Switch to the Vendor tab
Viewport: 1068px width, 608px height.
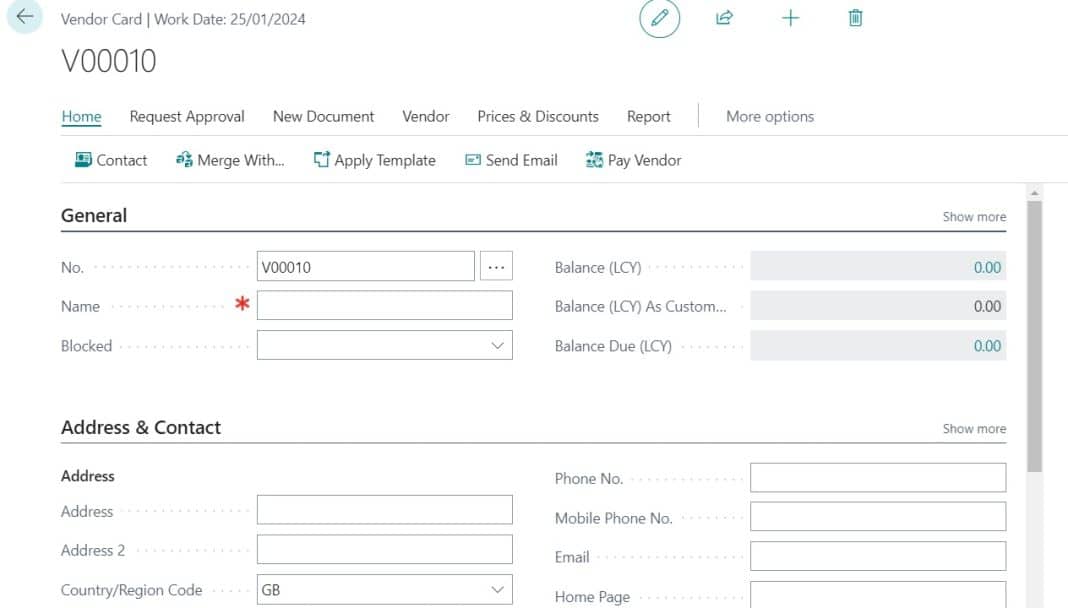(425, 116)
